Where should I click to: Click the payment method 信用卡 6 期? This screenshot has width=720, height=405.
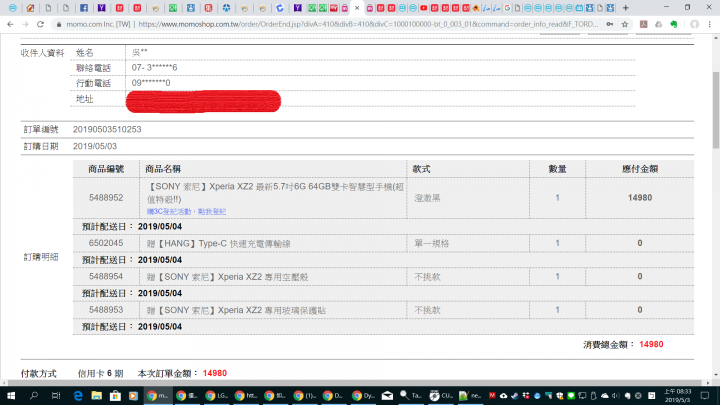pyautogui.click(x=101, y=374)
